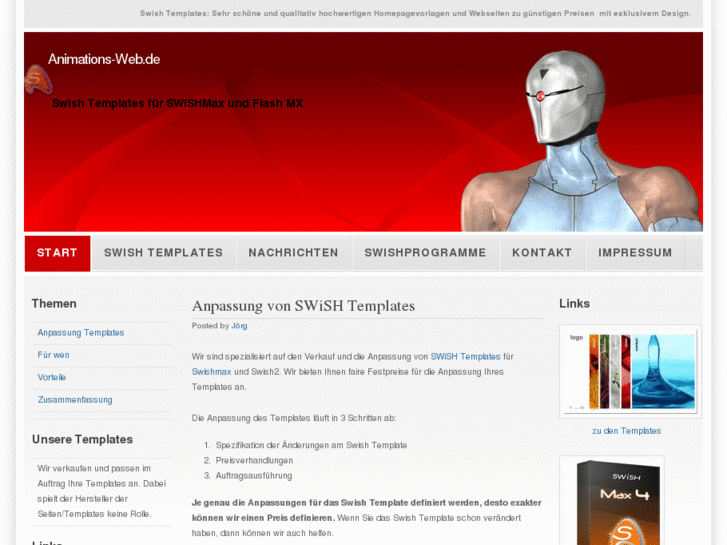Viewport: 727px width, 545px height.
Task: Open the Anpassung Templates sidebar link
Action: (81, 333)
